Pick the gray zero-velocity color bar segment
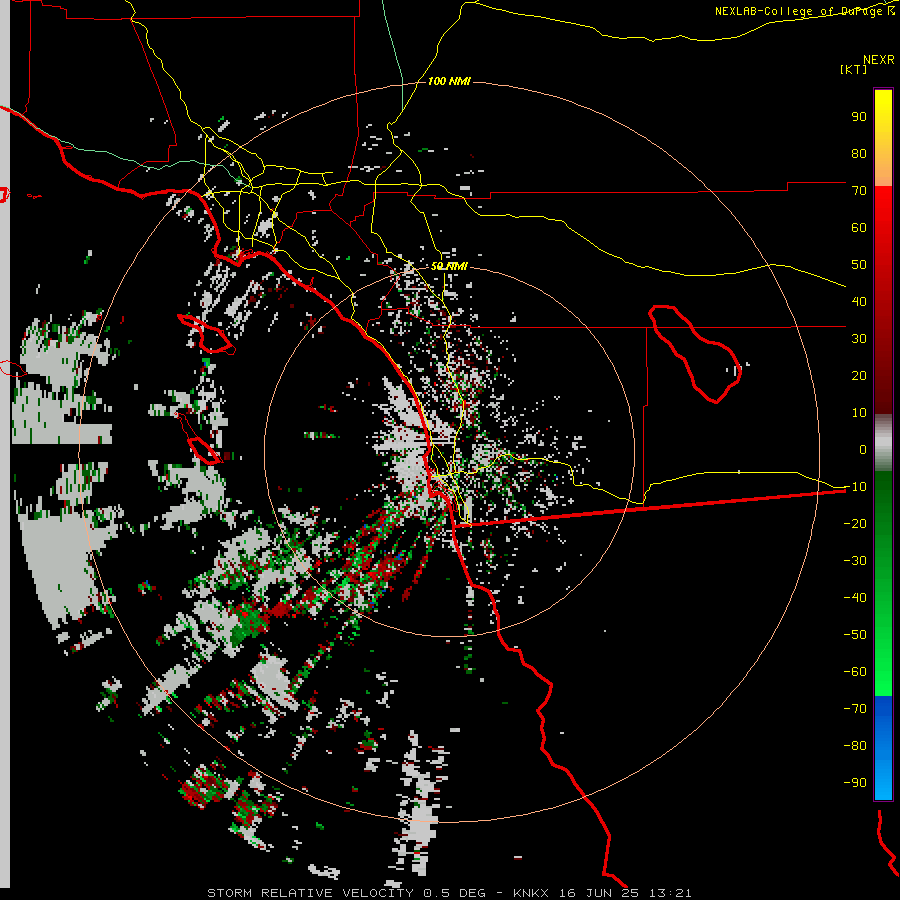The image size is (900, 900). tap(883, 444)
